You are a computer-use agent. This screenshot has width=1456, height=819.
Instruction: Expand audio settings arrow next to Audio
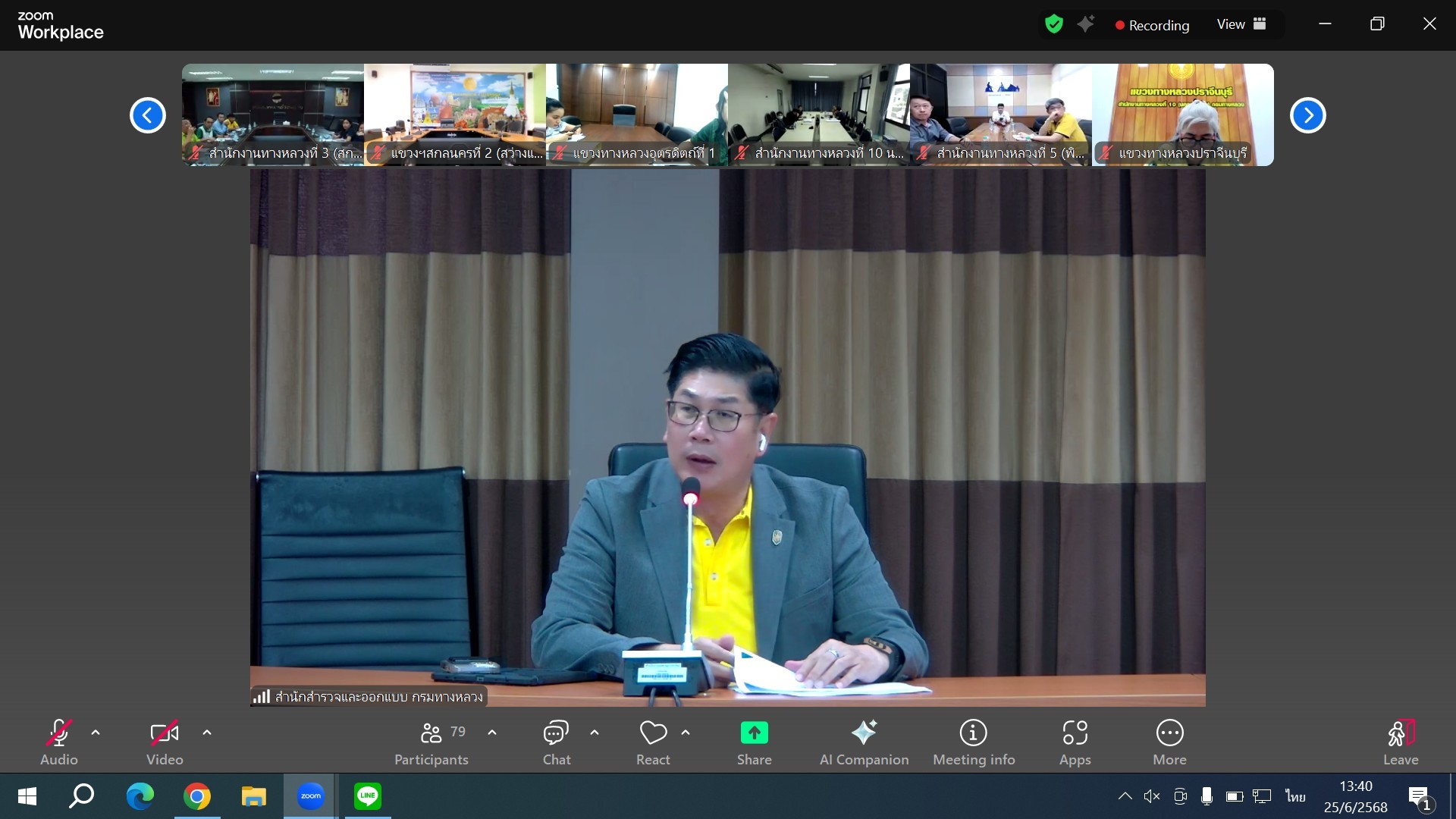coord(96,733)
